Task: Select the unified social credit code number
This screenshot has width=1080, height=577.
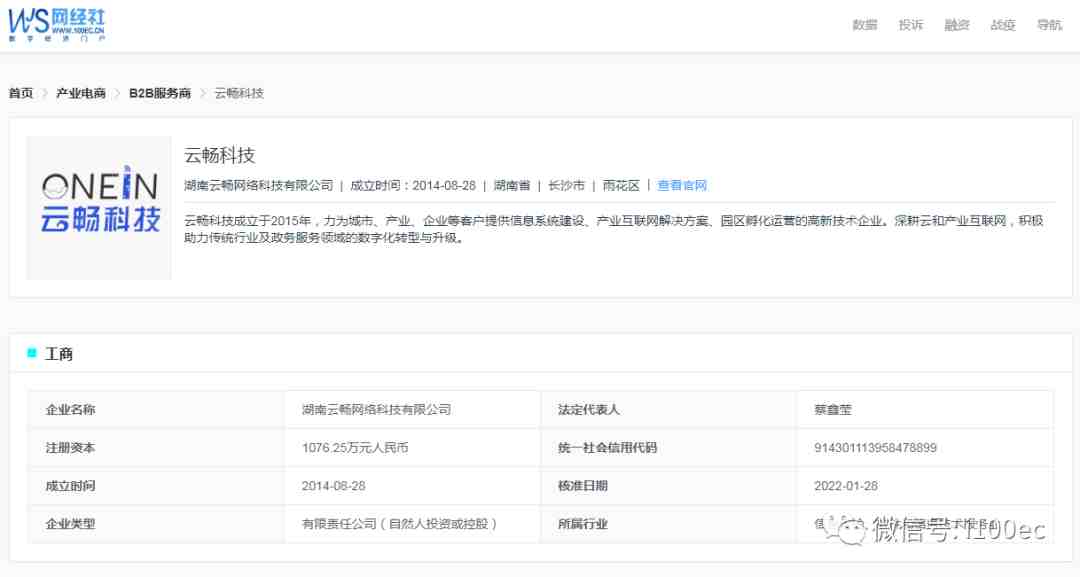Action: coord(875,448)
